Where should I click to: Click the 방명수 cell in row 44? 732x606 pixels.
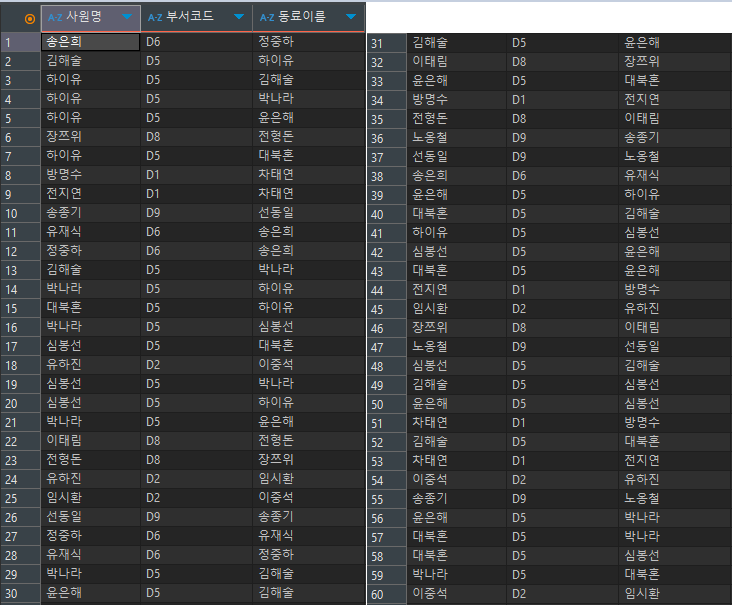click(x=676, y=290)
